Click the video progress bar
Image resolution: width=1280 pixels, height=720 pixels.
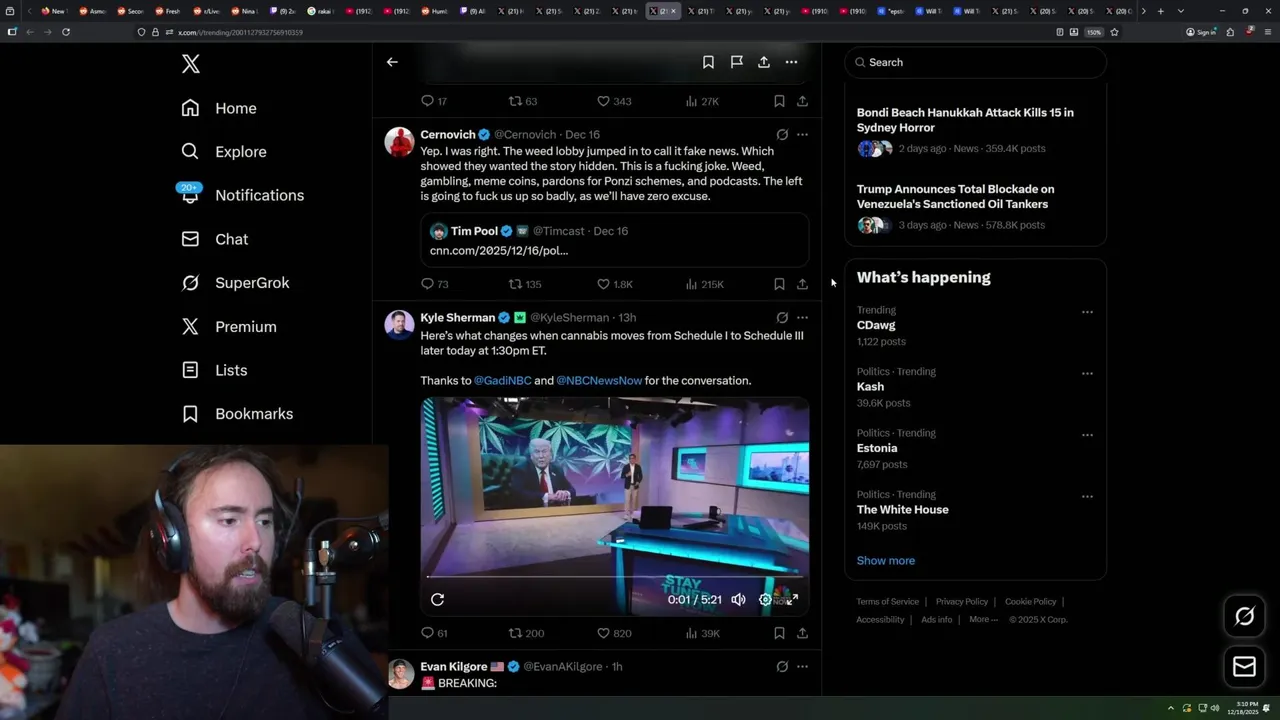point(614,577)
